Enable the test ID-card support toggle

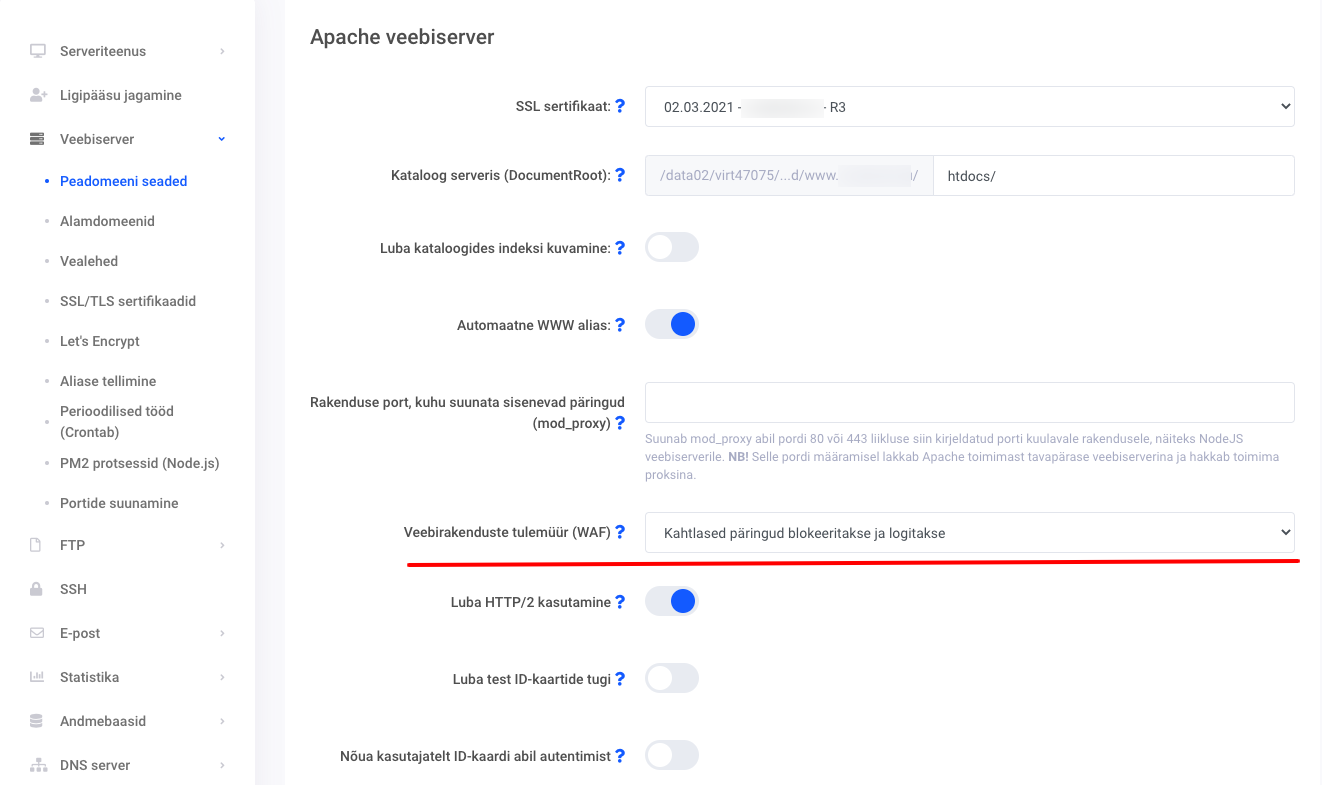point(671,679)
